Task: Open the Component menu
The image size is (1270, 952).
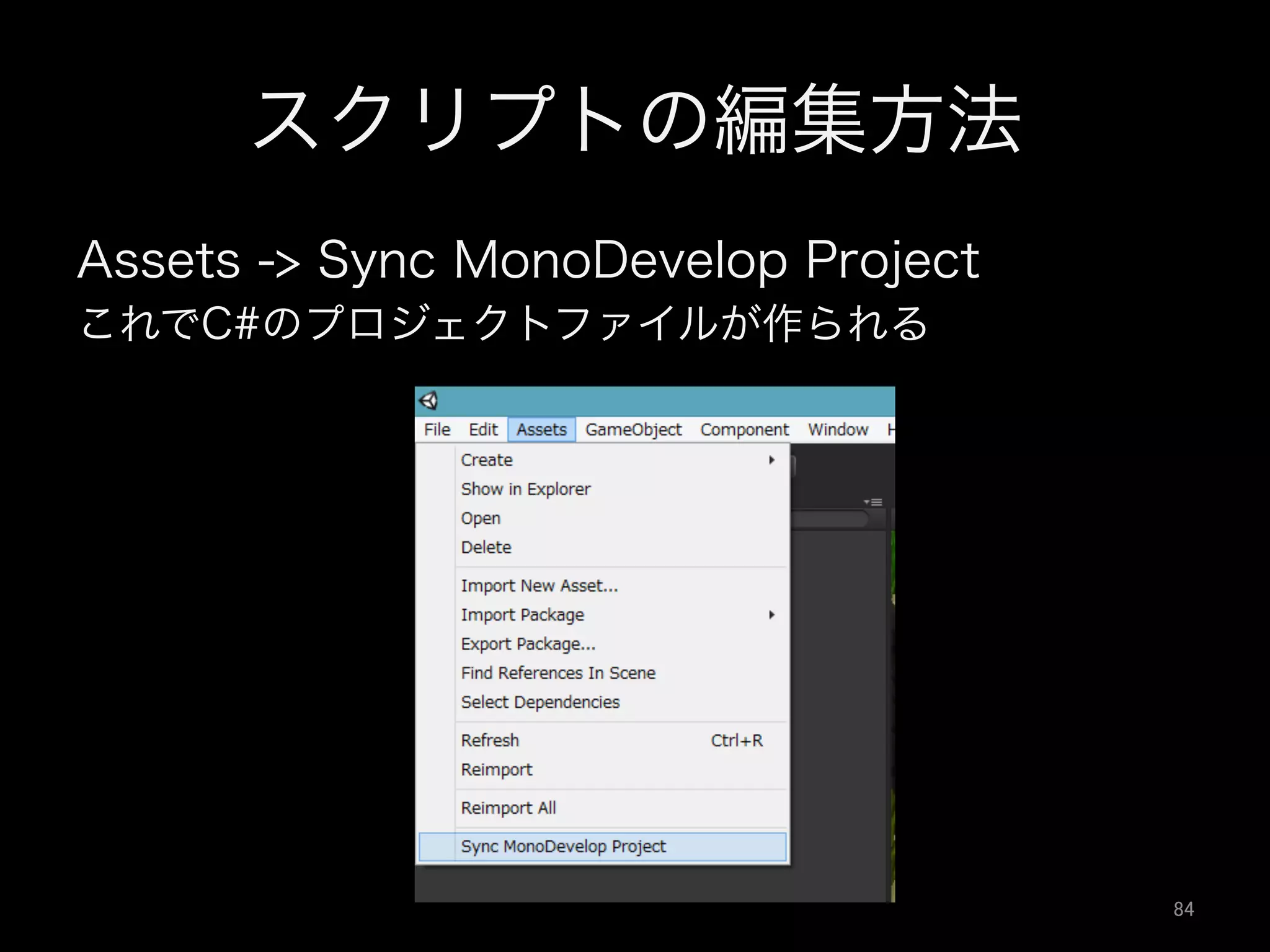Action: click(744, 430)
